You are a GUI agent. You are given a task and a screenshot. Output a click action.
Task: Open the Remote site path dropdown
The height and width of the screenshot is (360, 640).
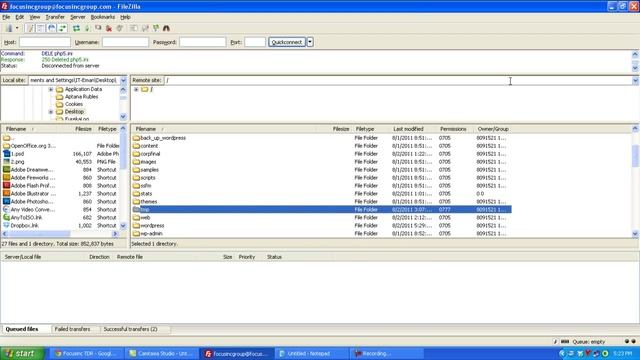(636, 80)
